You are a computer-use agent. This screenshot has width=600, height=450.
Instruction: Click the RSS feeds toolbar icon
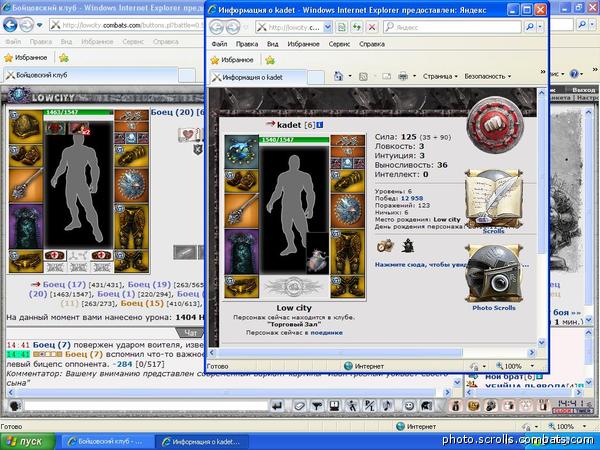[363, 77]
